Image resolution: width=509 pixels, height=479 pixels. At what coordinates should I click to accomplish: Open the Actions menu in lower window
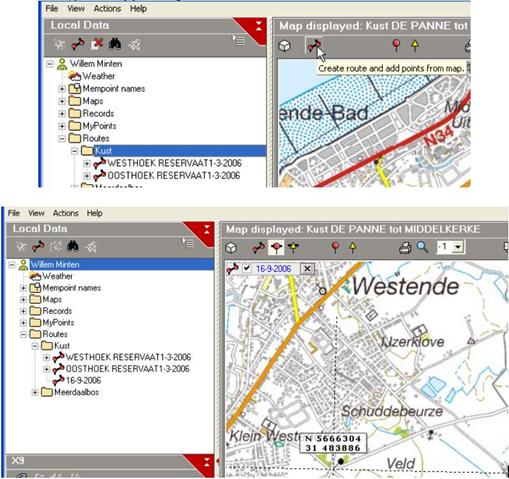point(66,213)
